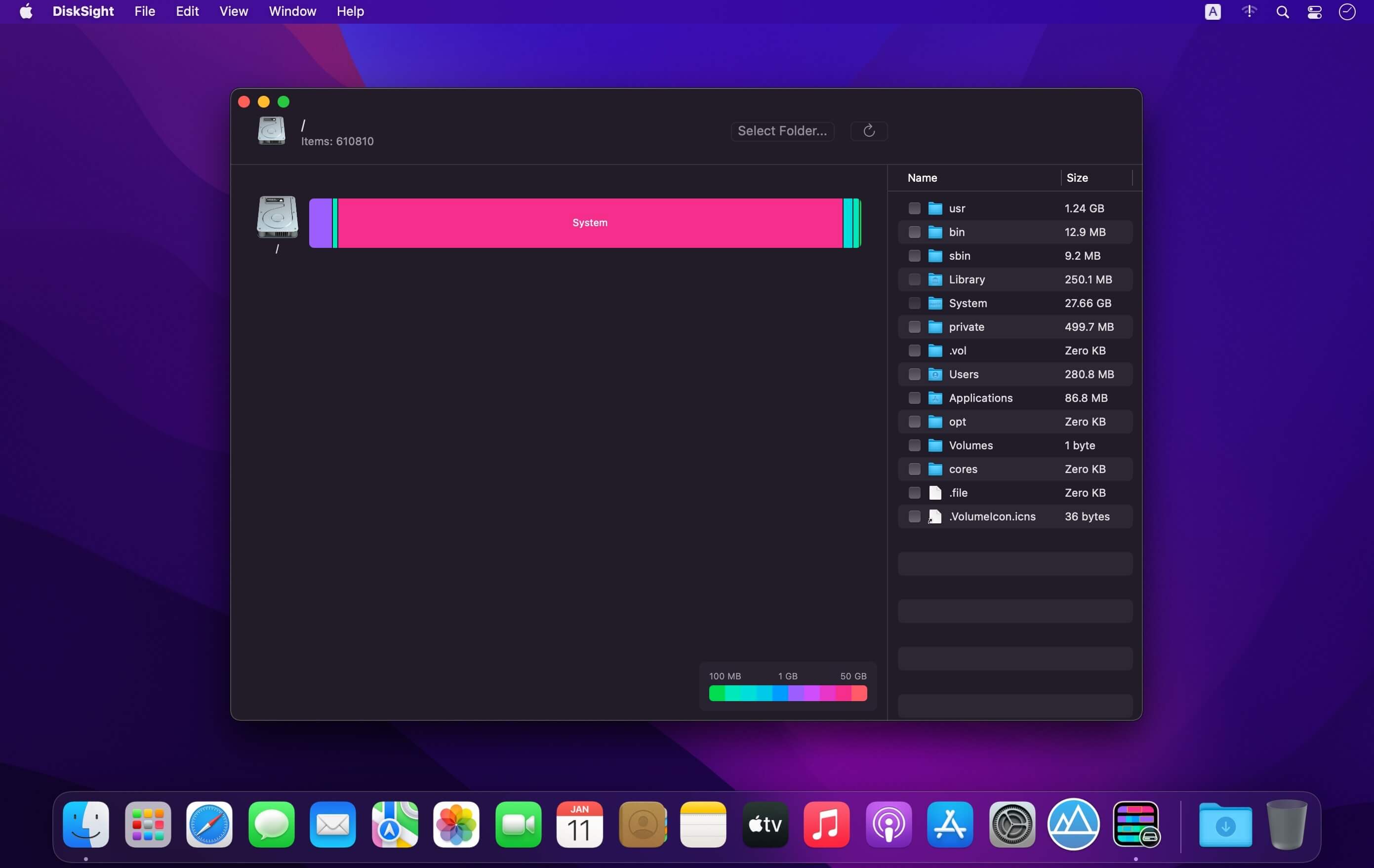
Task: Tick the checkbox for System folder
Action: [914, 303]
